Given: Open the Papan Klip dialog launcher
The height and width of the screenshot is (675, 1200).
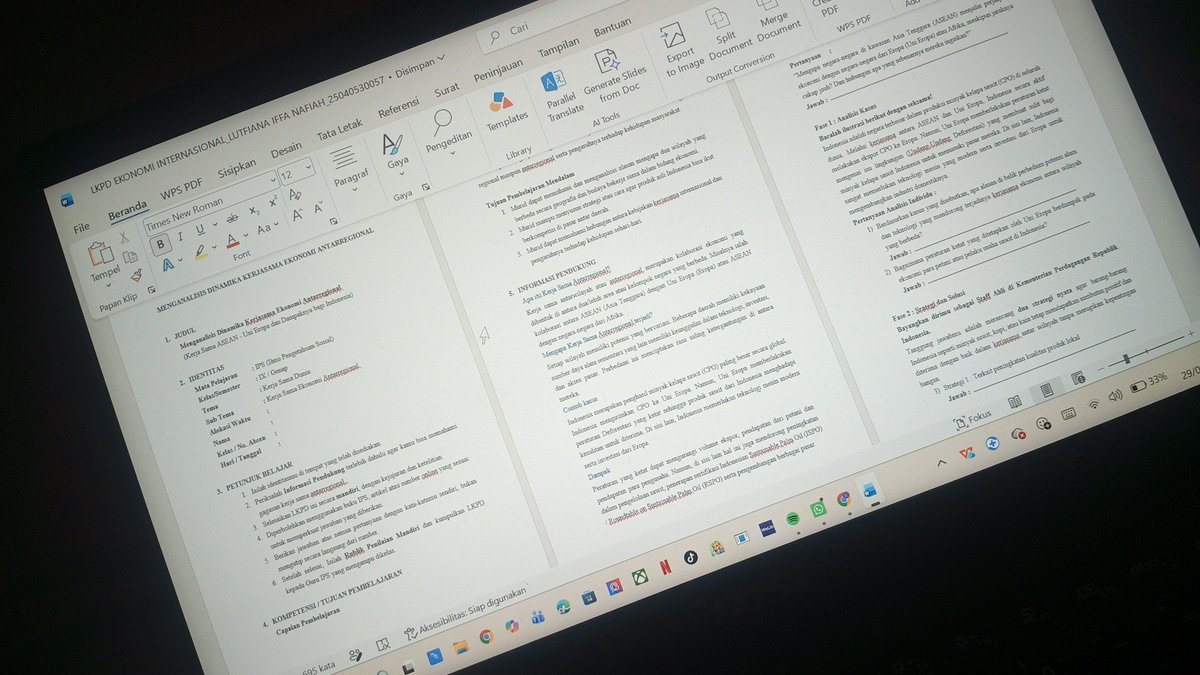Looking at the screenshot, I should click(x=152, y=289).
